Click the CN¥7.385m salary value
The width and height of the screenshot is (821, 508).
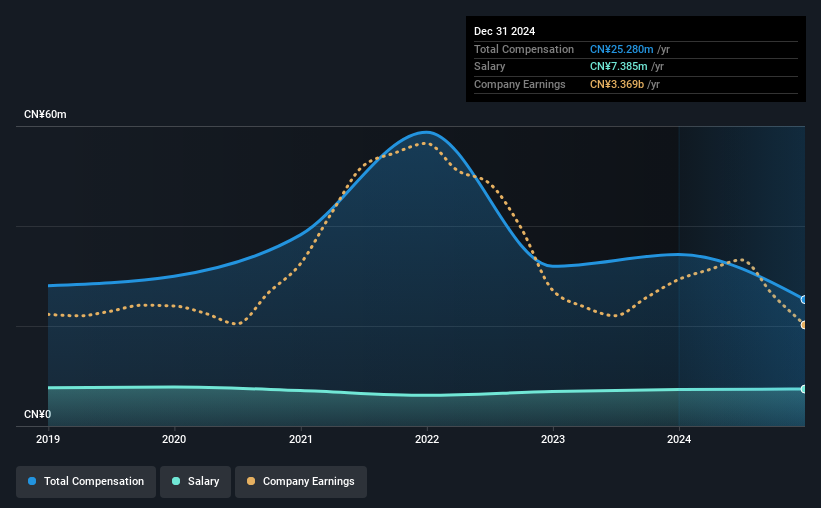pos(618,67)
